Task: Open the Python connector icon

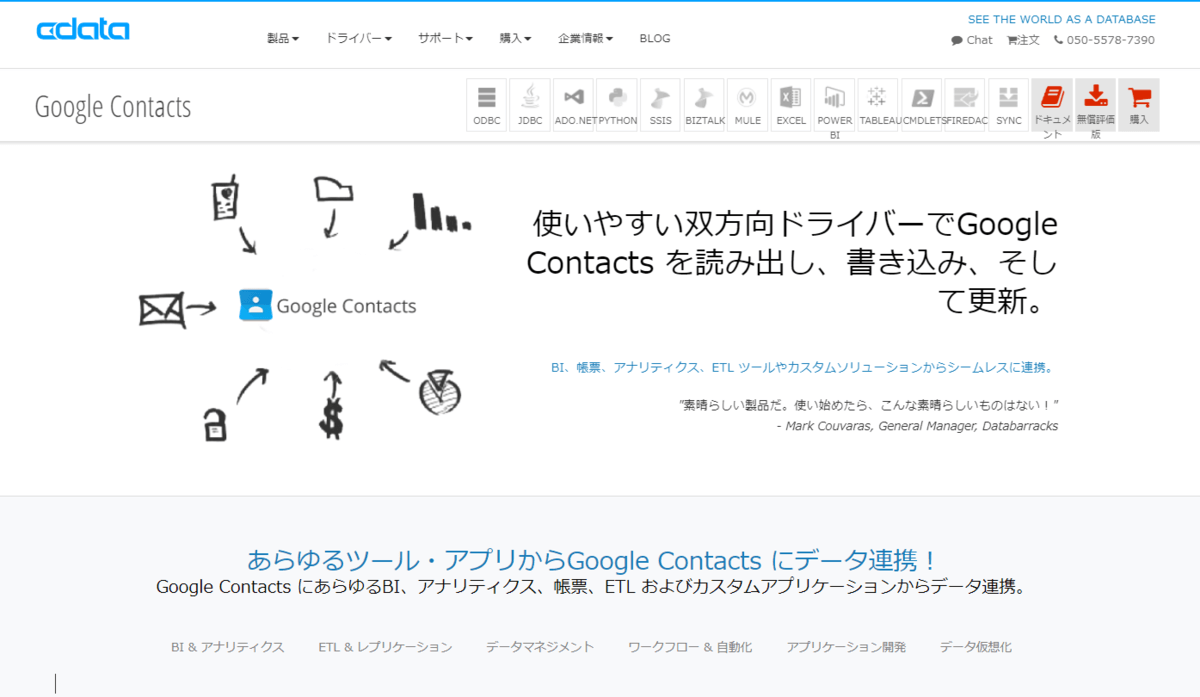Action: [617, 105]
